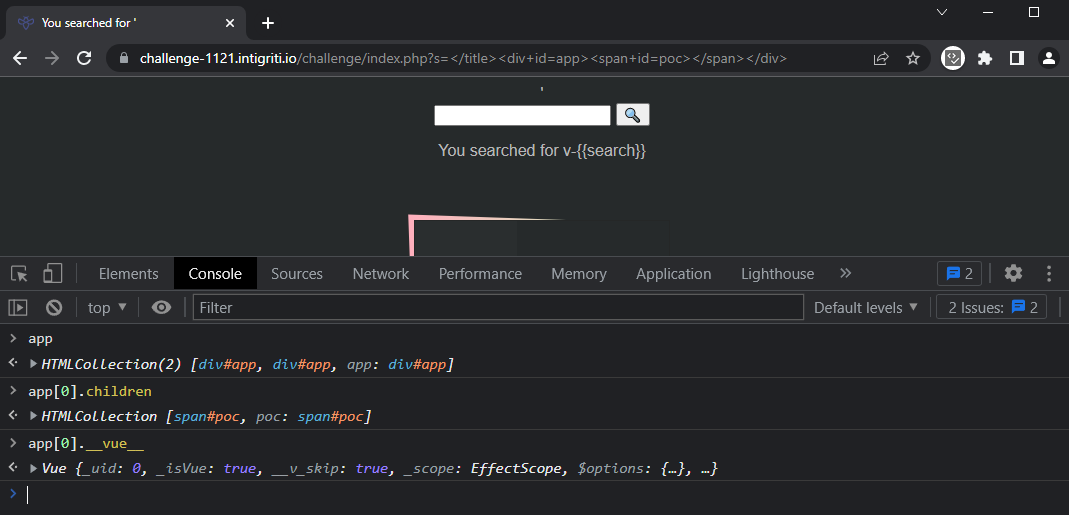The width and height of the screenshot is (1069, 515).
Task: Expand the HTMLCollection(2) console entry
Action: coord(35,364)
